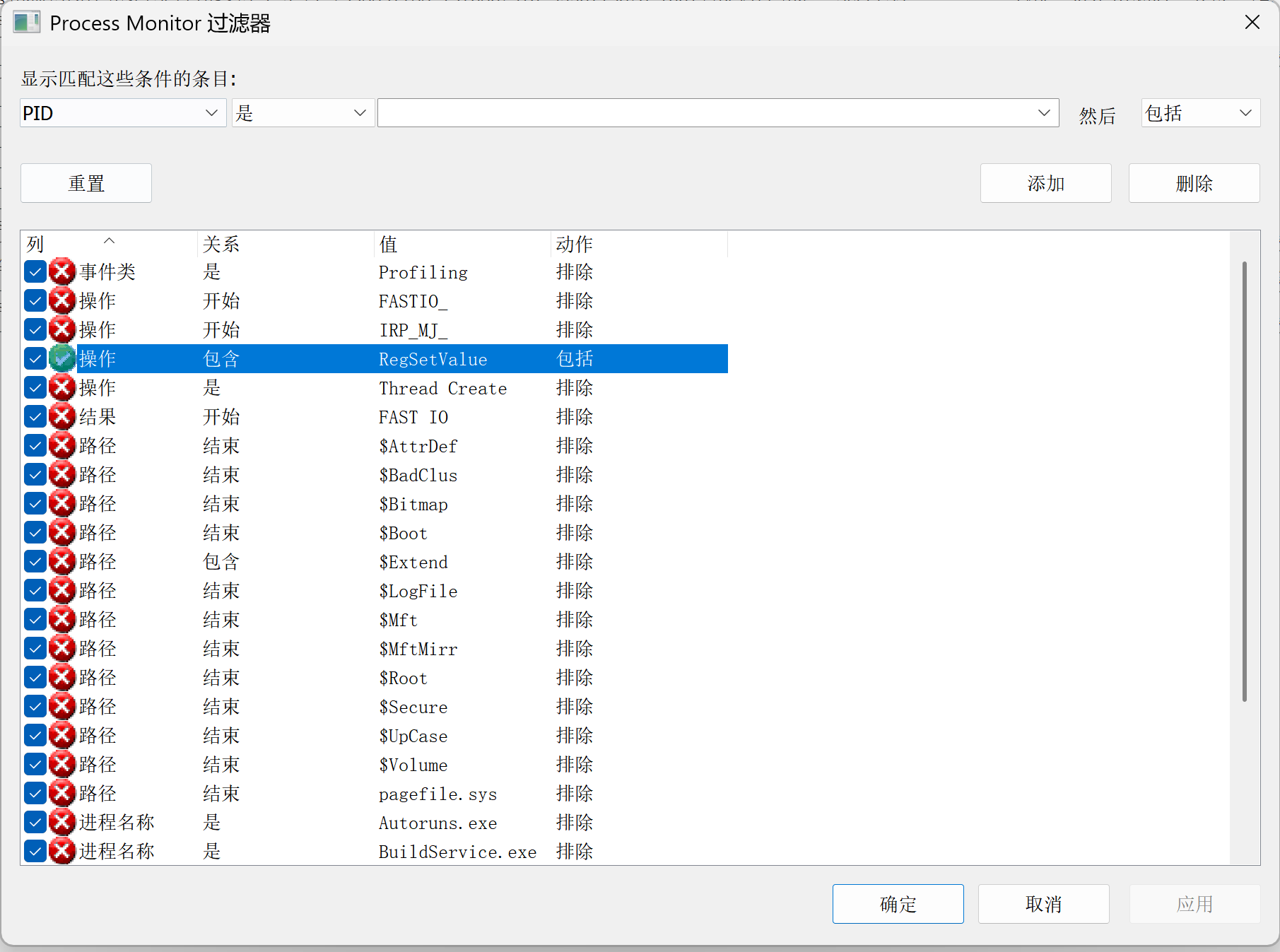Sort by the 列 column header

pyautogui.click(x=109, y=244)
